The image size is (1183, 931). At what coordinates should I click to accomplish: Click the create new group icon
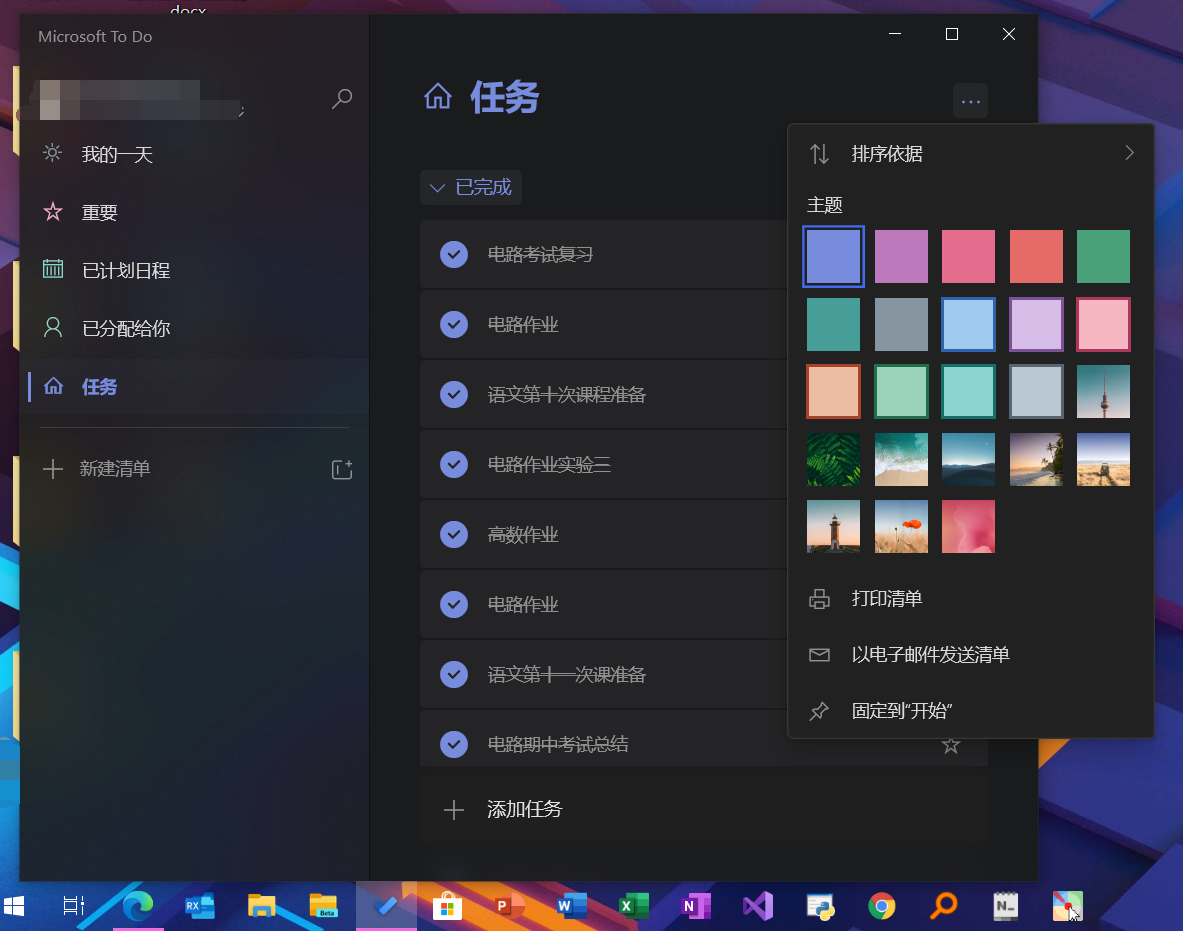pos(342,469)
